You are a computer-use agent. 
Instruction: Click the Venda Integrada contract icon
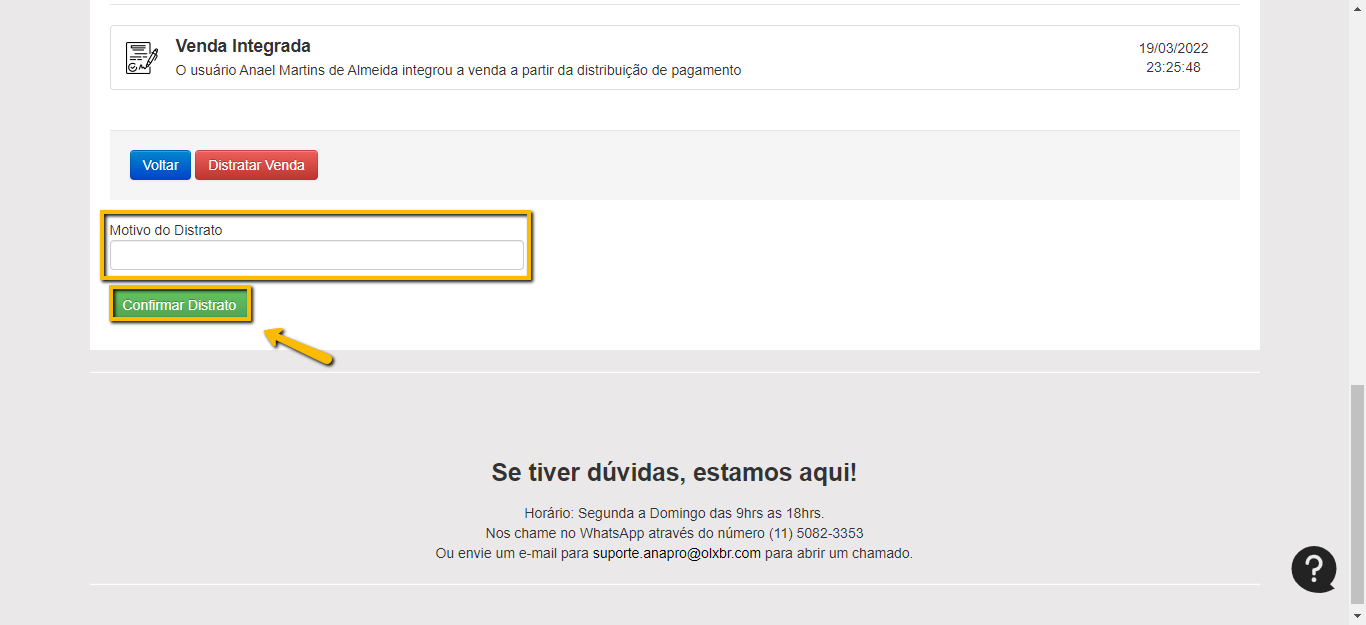point(141,58)
